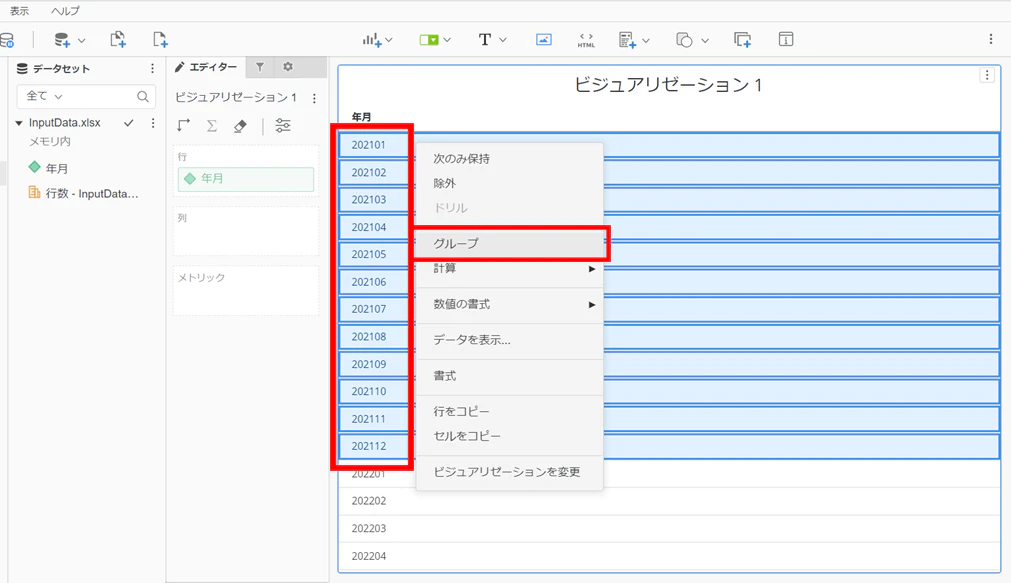Expand the 計算 submenu
This screenshot has height=583, width=1011.
point(509,268)
